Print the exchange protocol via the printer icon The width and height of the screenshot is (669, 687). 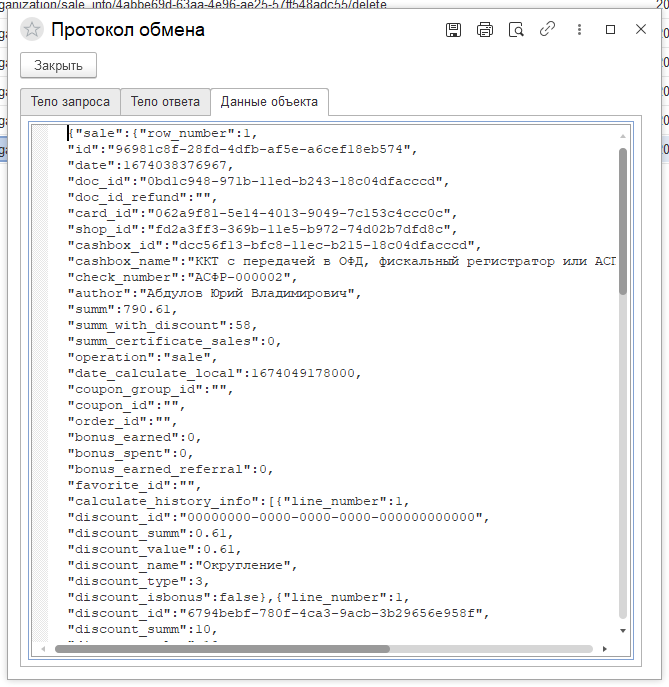[485, 30]
